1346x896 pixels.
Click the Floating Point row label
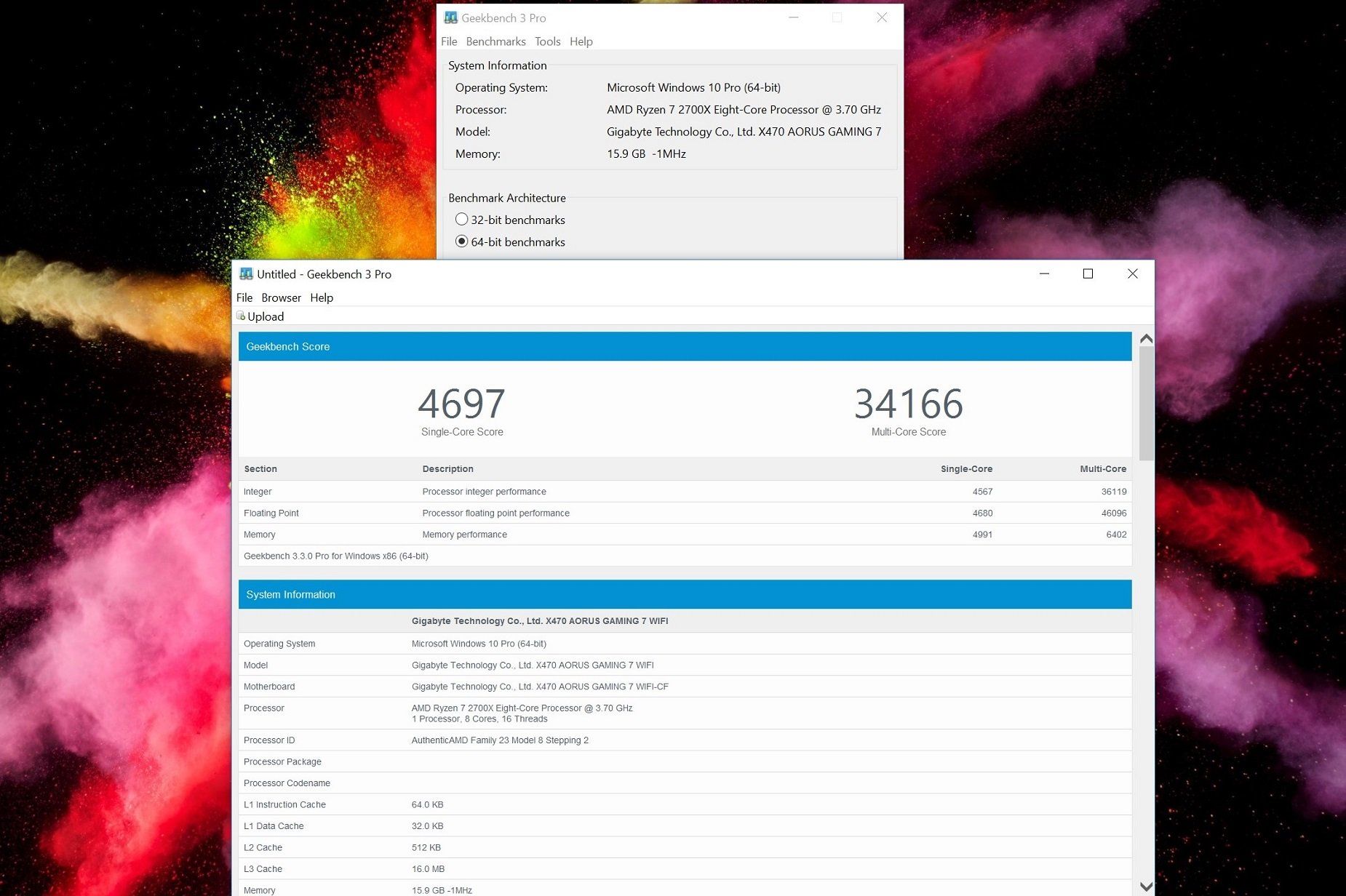click(271, 513)
